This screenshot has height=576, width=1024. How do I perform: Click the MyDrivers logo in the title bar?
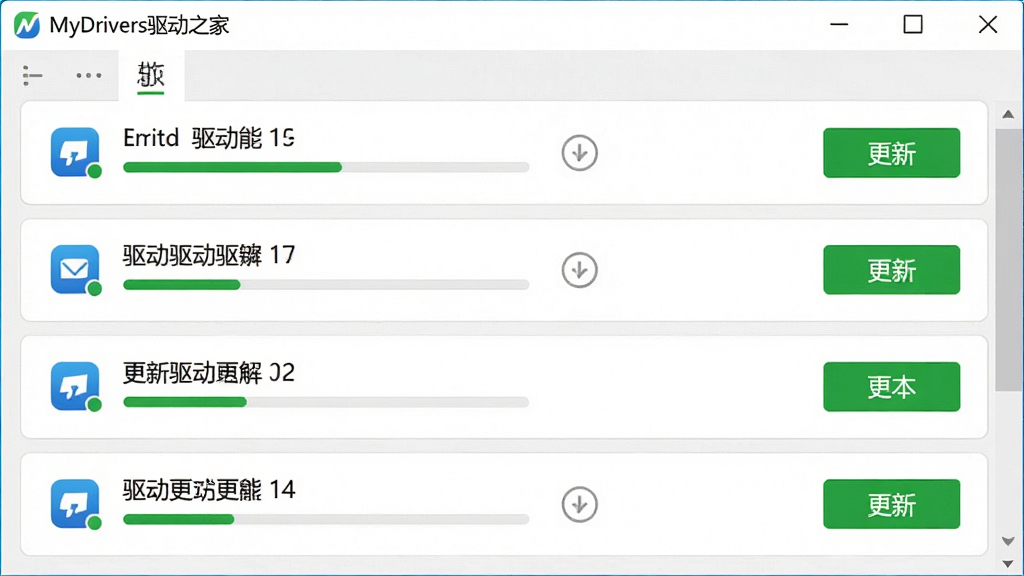(x=27, y=25)
